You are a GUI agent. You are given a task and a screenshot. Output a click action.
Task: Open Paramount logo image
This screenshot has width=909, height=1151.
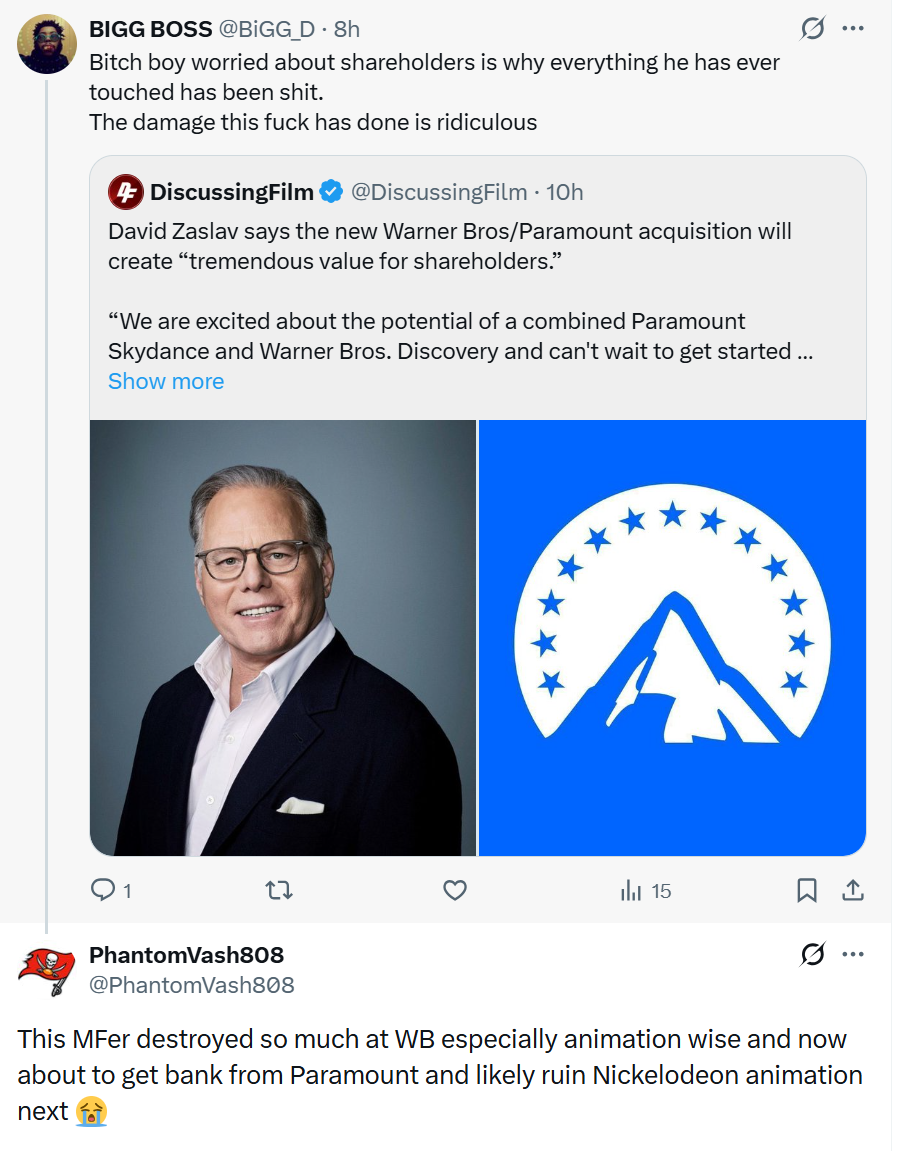[672, 638]
